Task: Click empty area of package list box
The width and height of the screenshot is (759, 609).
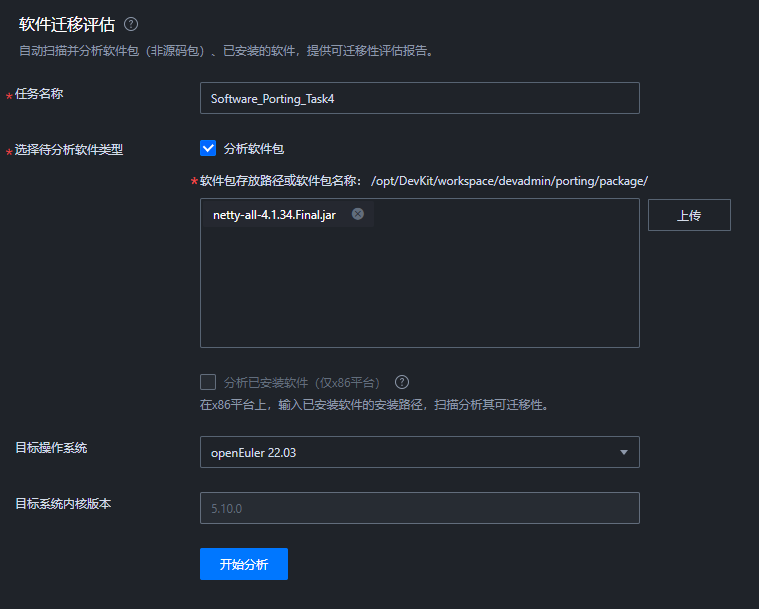Action: pos(420,290)
